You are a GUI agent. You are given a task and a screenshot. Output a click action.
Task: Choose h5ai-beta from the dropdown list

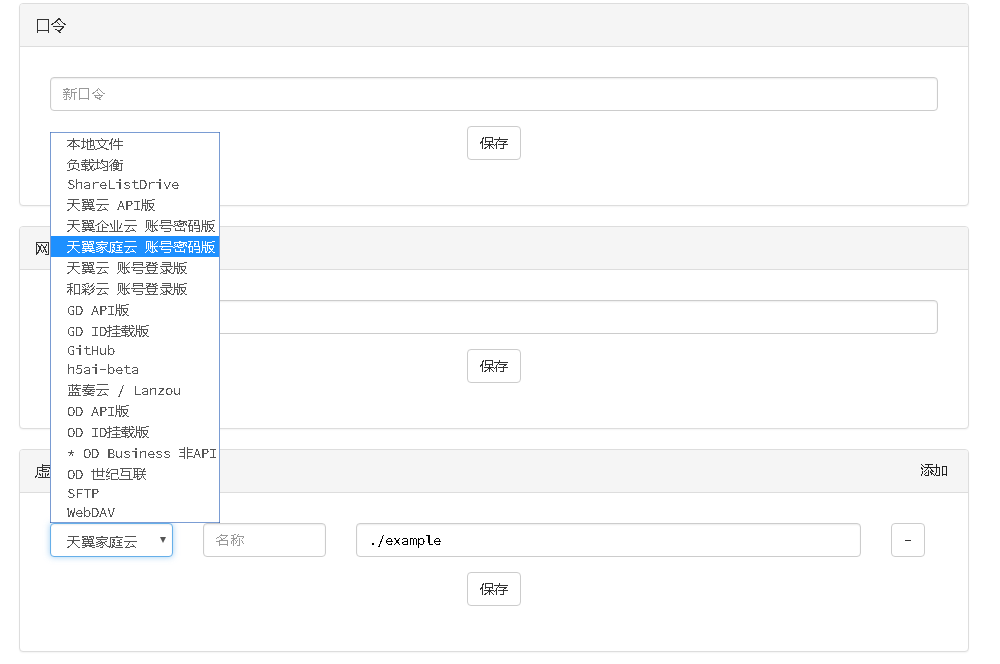coord(135,370)
